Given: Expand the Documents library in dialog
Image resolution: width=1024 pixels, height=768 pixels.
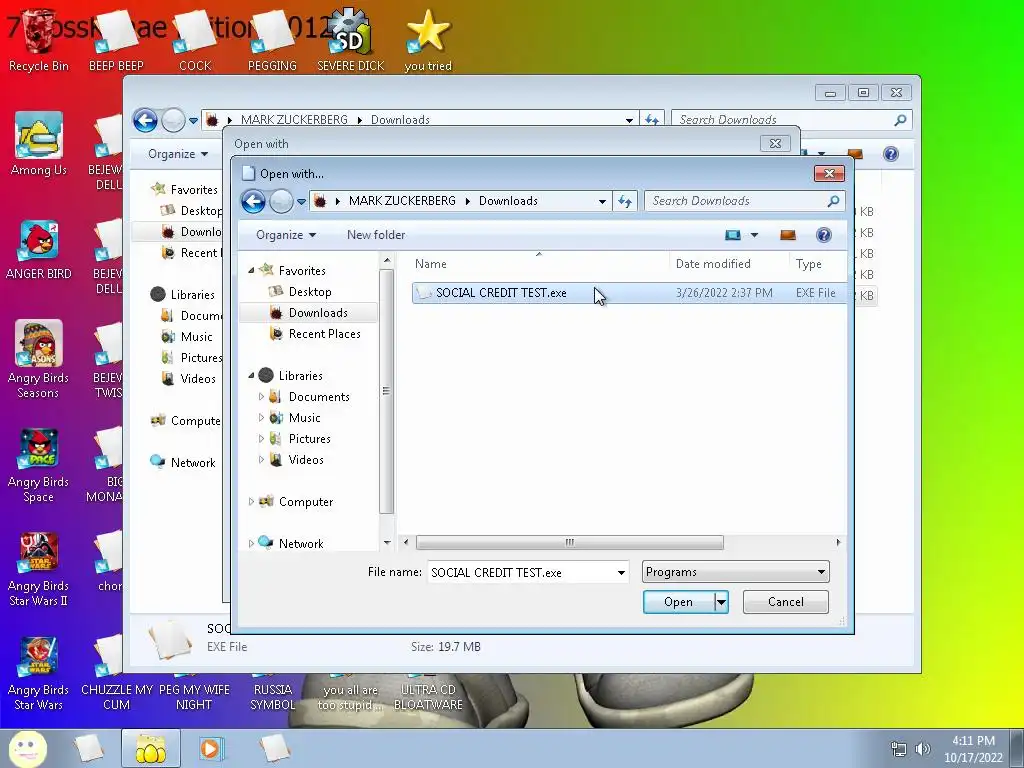Looking at the screenshot, I should [x=261, y=396].
